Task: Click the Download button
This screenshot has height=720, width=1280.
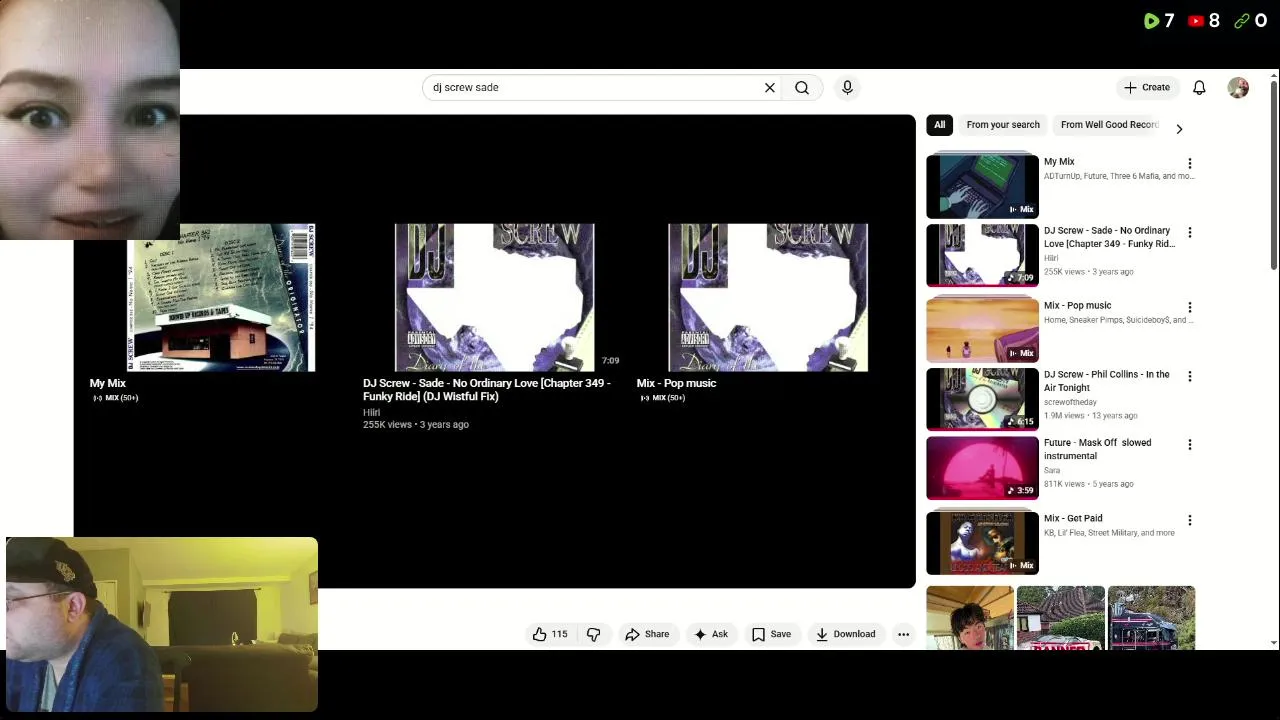Action: 845,634
